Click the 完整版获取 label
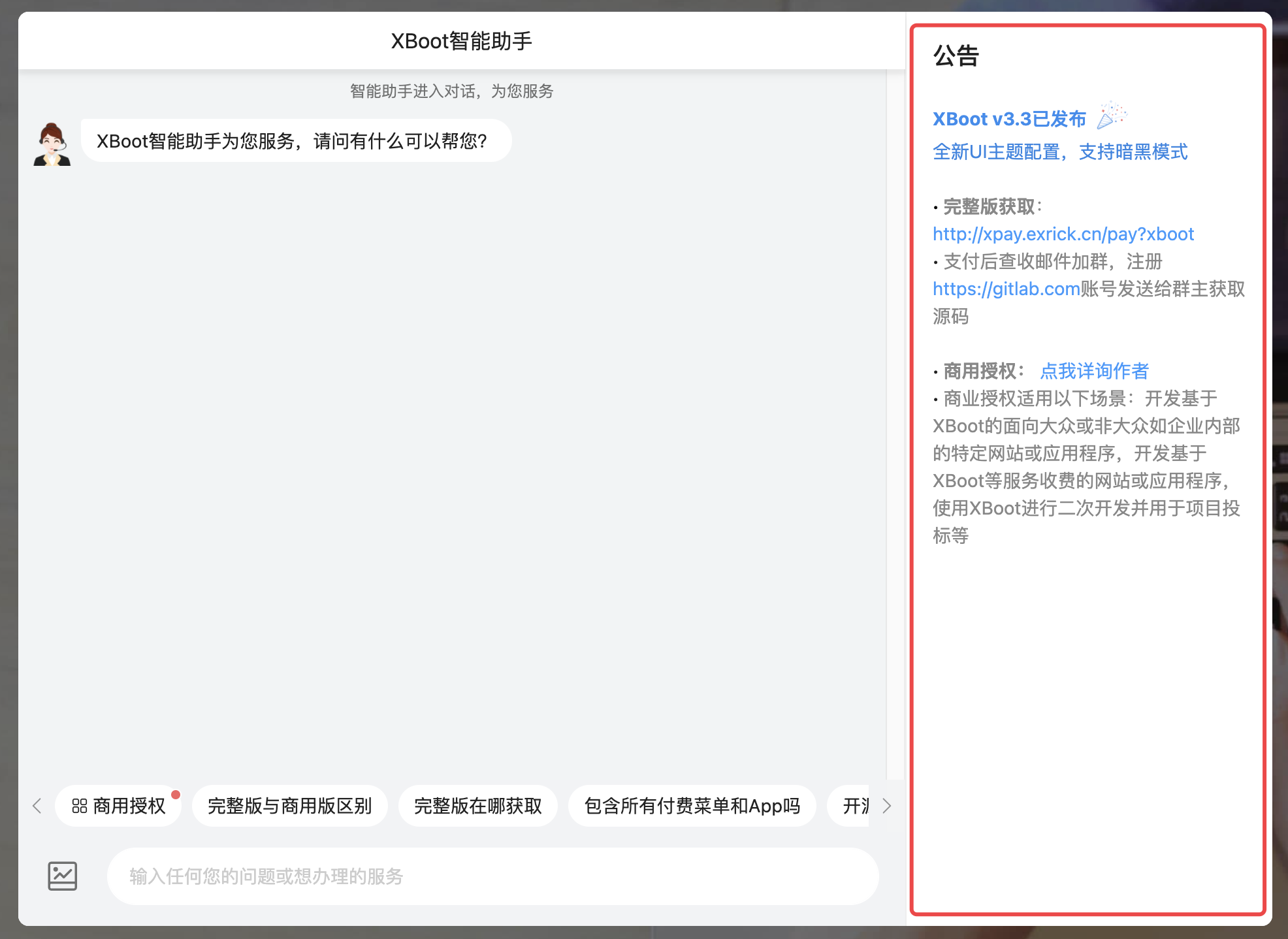The width and height of the screenshot is (1288, 939). click(989, 206)
